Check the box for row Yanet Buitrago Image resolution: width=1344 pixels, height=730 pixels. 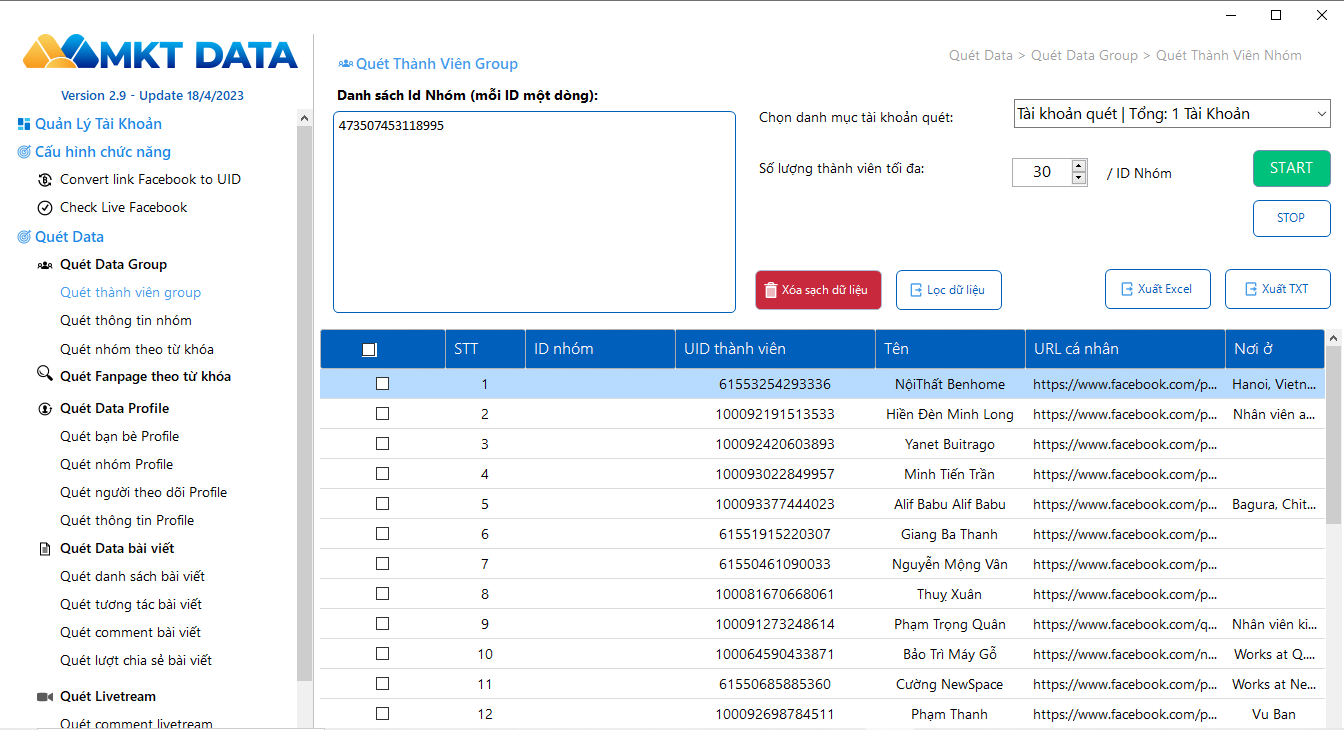(x=382, y=444)
